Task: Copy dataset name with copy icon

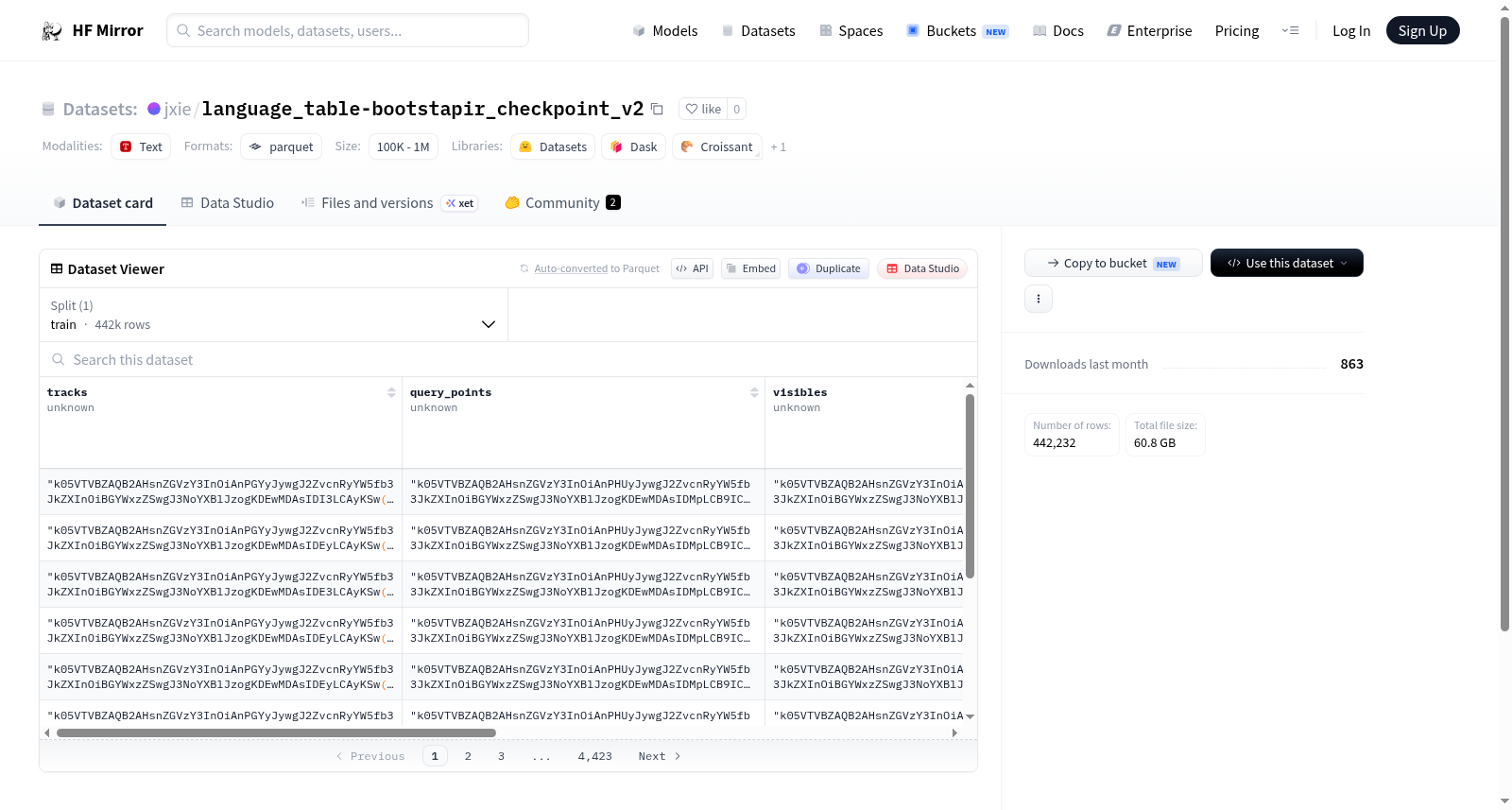Action: [657, 110]
